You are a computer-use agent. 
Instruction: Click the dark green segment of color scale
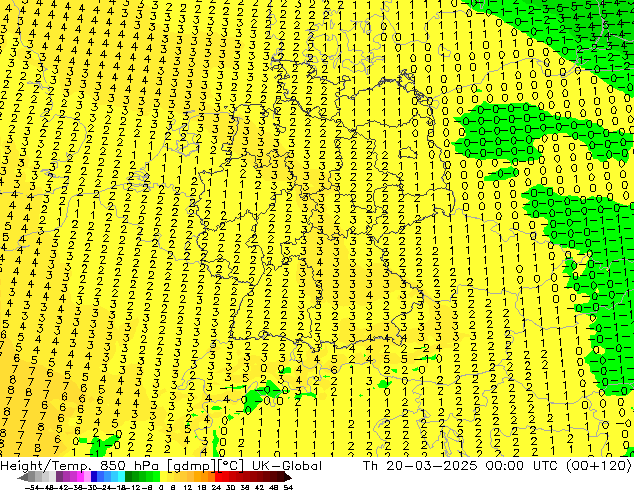point(129,476)
